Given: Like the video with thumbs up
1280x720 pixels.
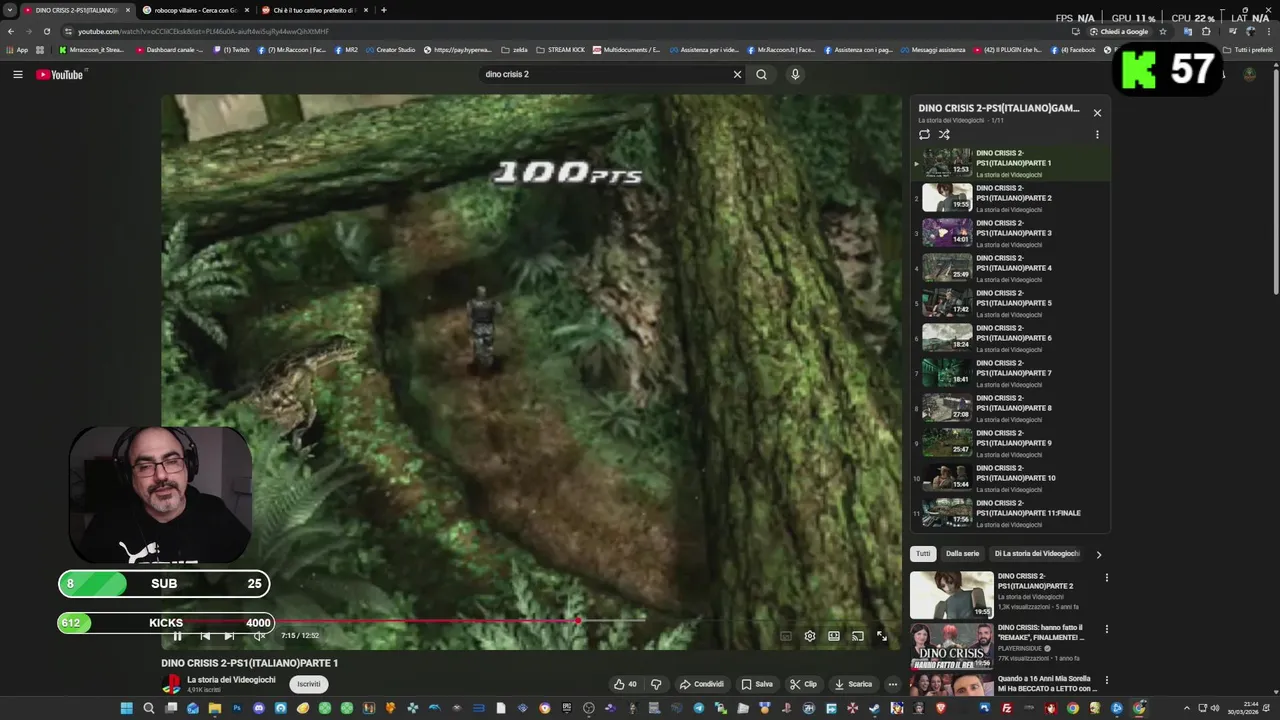Looking at the screenshot, I should point(625,684).
